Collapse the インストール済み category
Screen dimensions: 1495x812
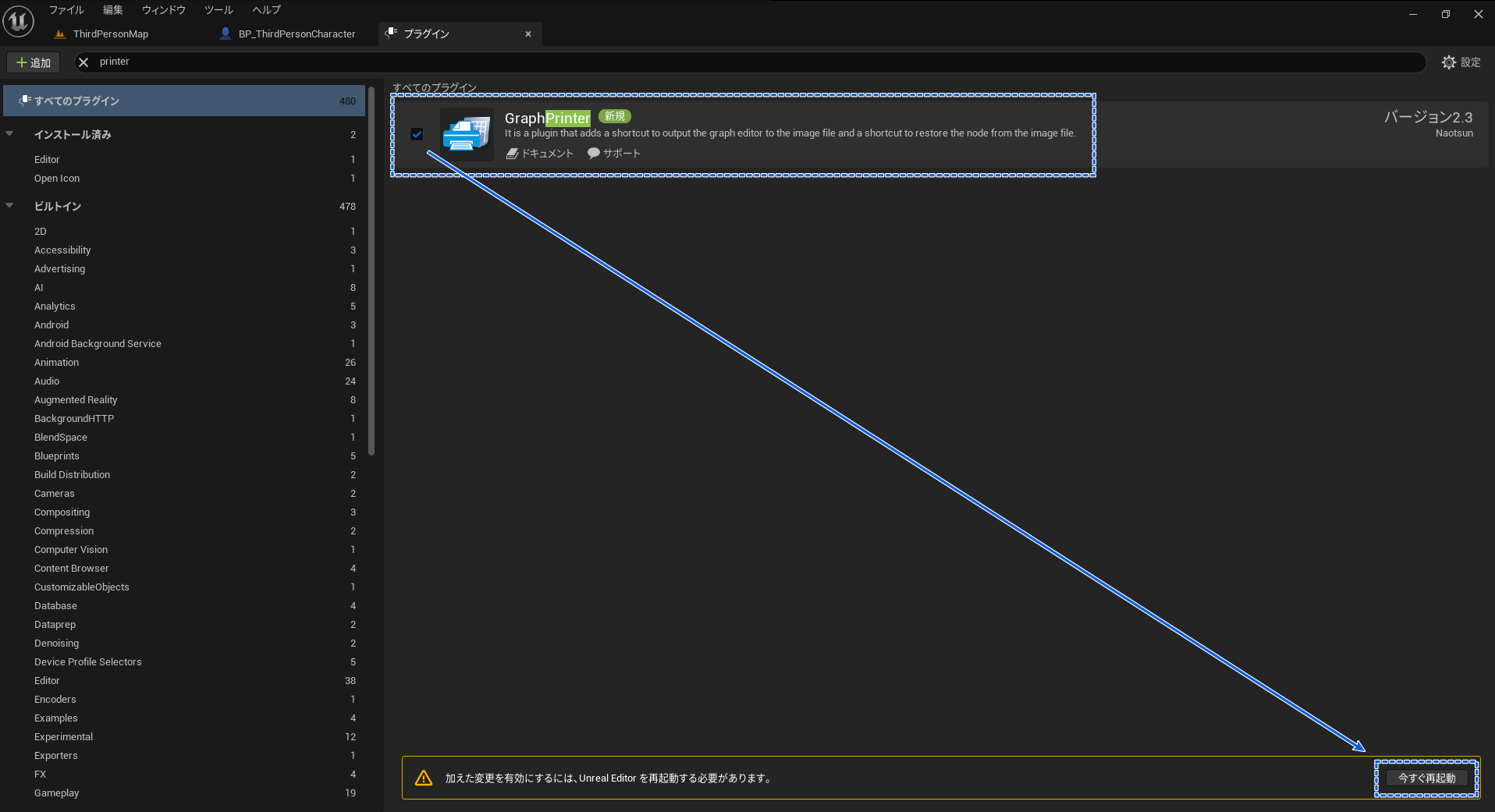click(x=10, y=134)
